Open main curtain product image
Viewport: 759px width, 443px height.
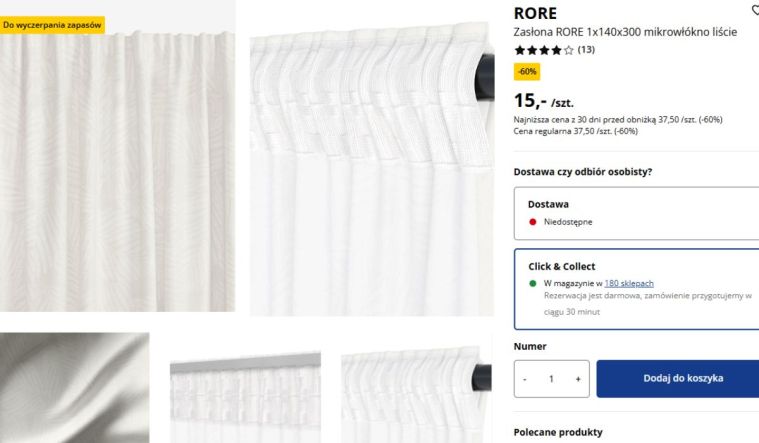coord(117,155)
